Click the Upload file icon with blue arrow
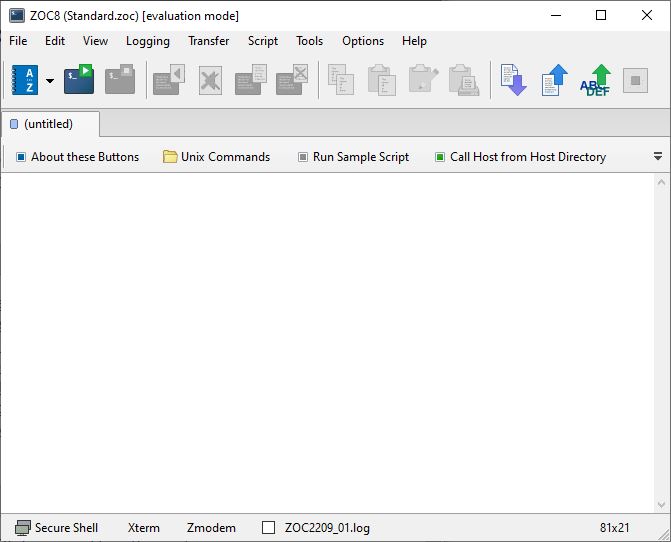The height and width of the screenshot is (542, 671). tap(555, 80)
